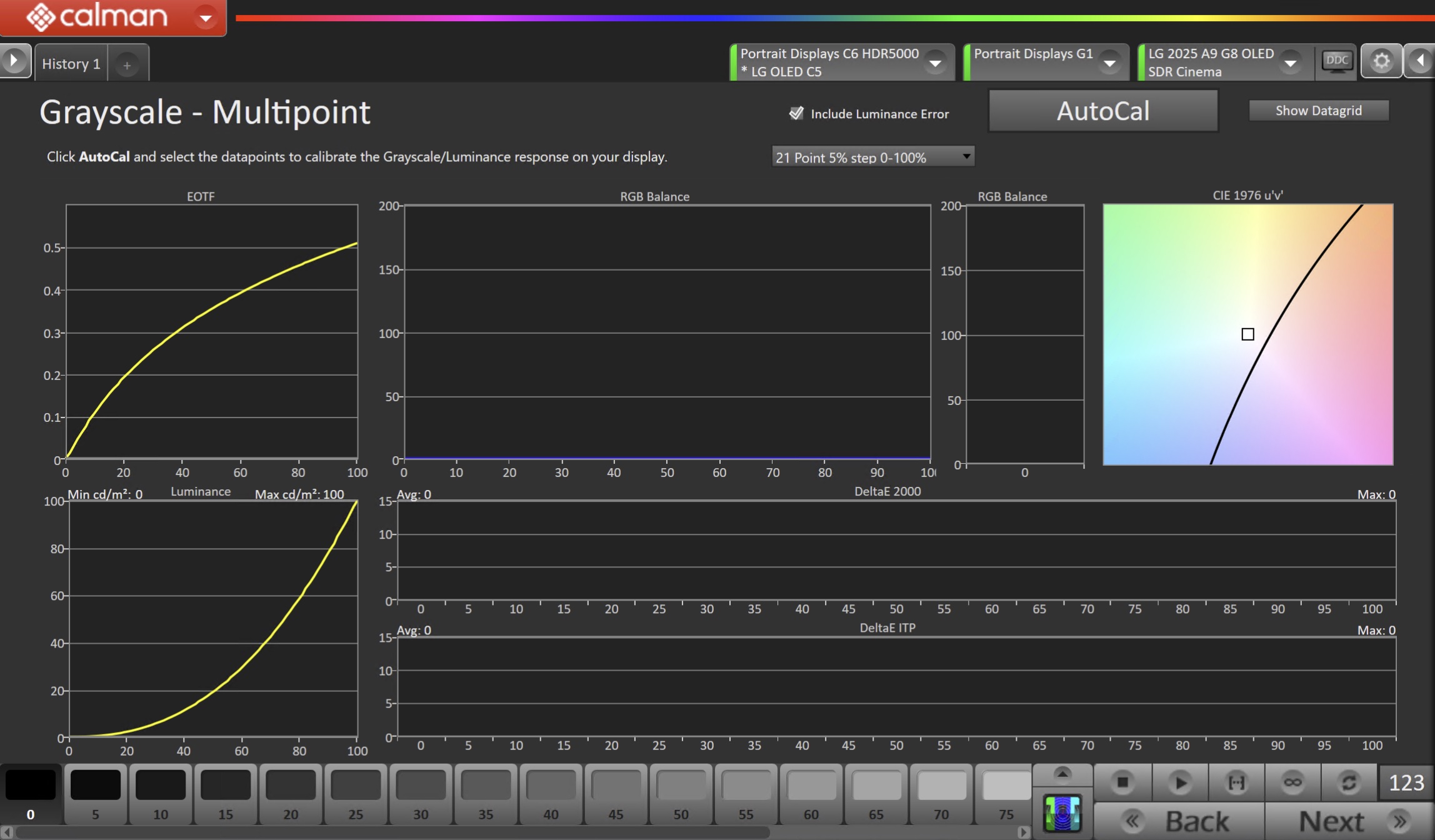Open settings gear icon
The image size is (1435, 840).
[x=1381, y=61]
